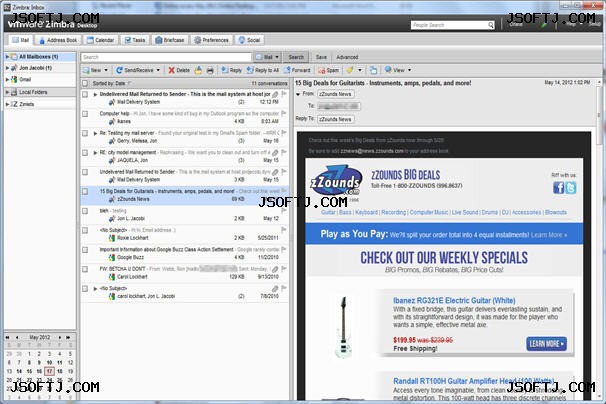Switch to the Address Book tab
The image size is (606, 404).
[58, 40]
